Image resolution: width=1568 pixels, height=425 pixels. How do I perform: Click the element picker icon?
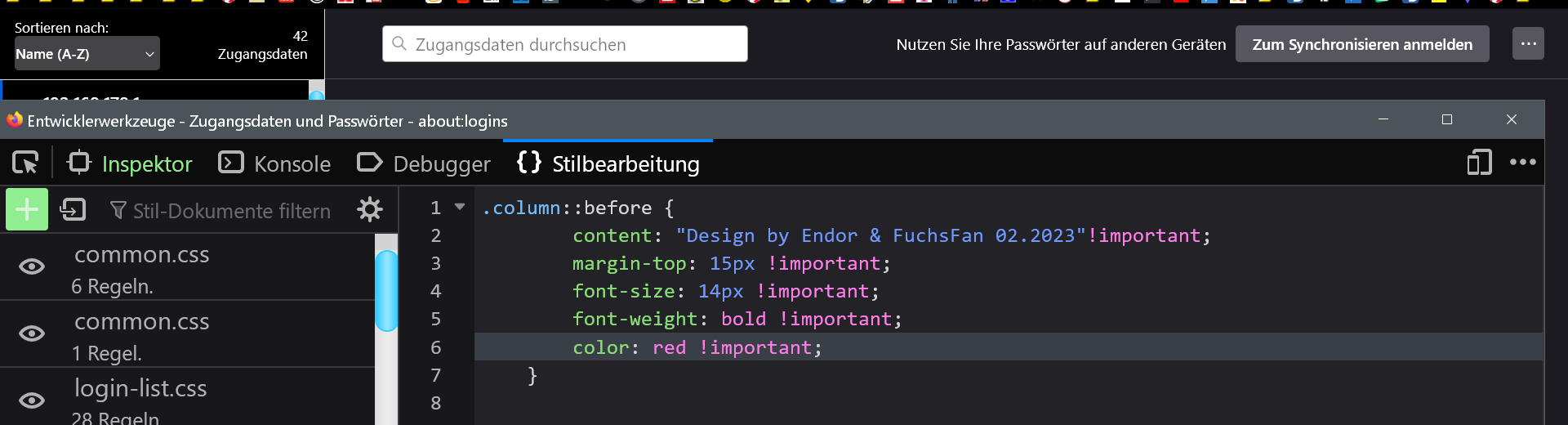tap(25, 163)
